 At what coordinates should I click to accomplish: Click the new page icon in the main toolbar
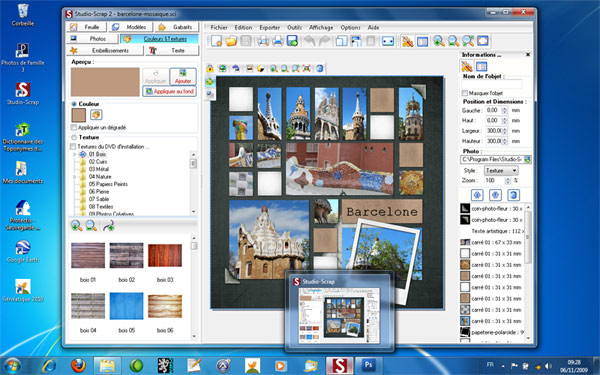[217, 41]
